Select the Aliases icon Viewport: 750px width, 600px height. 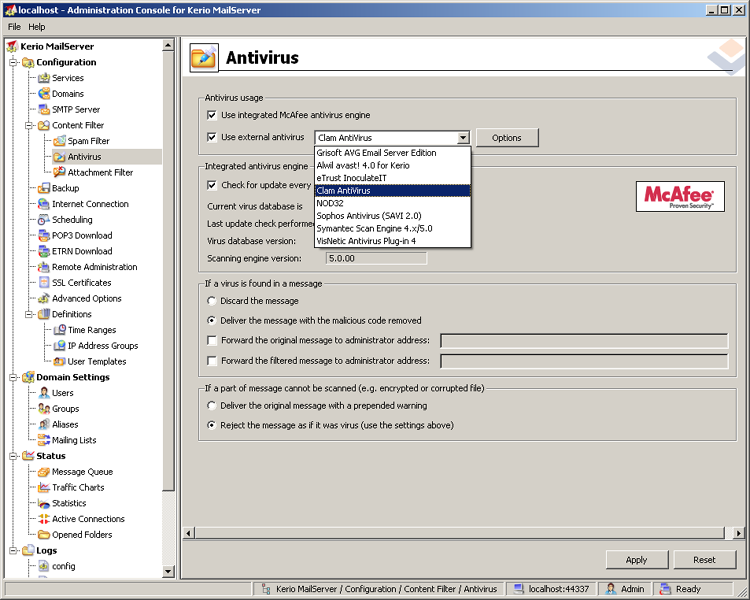click(x=44, y=424)
